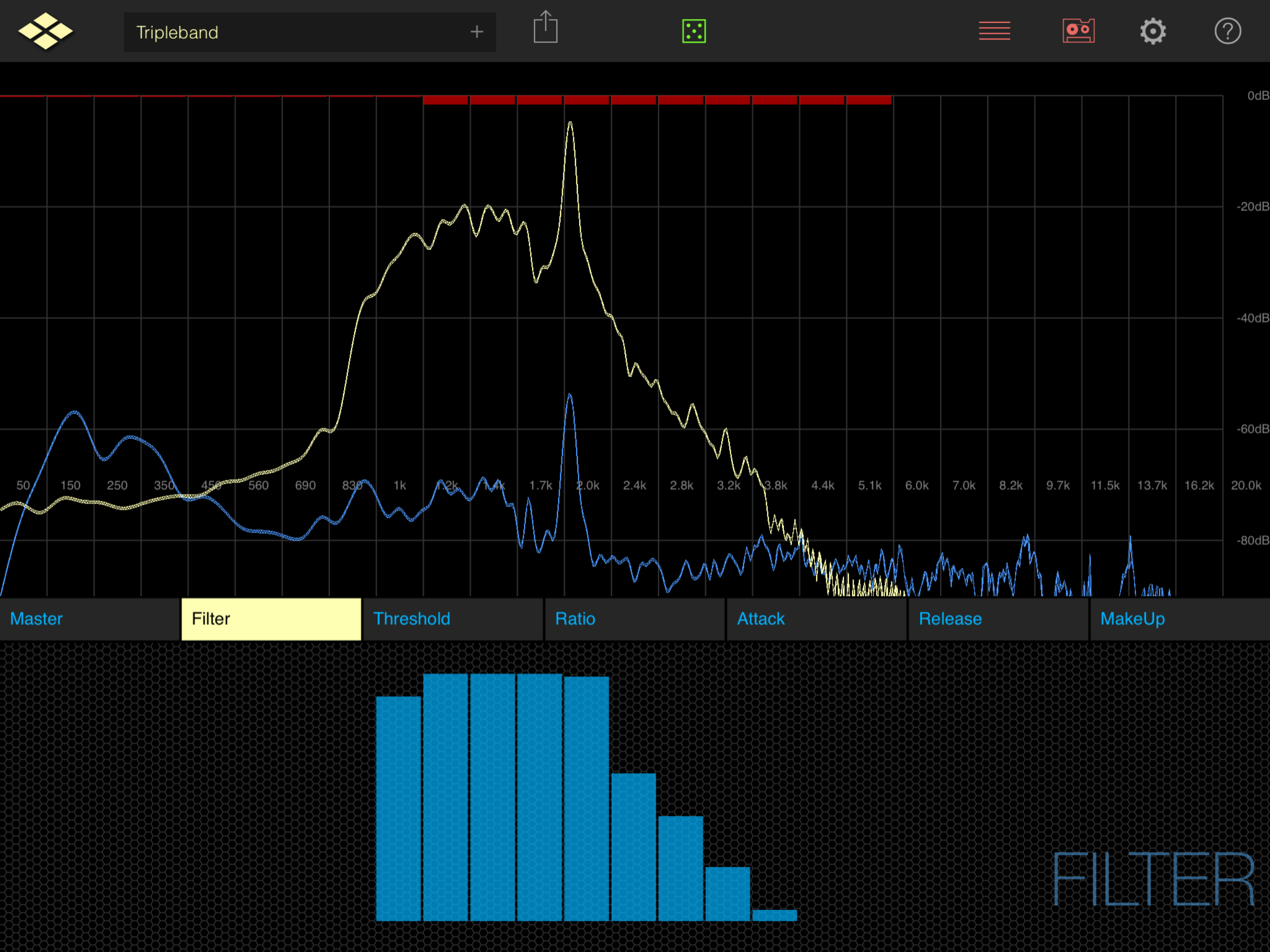Click the diamond app logo icon
The height and width of the screenshot is (952, 1270).
(x=46, y=31)
